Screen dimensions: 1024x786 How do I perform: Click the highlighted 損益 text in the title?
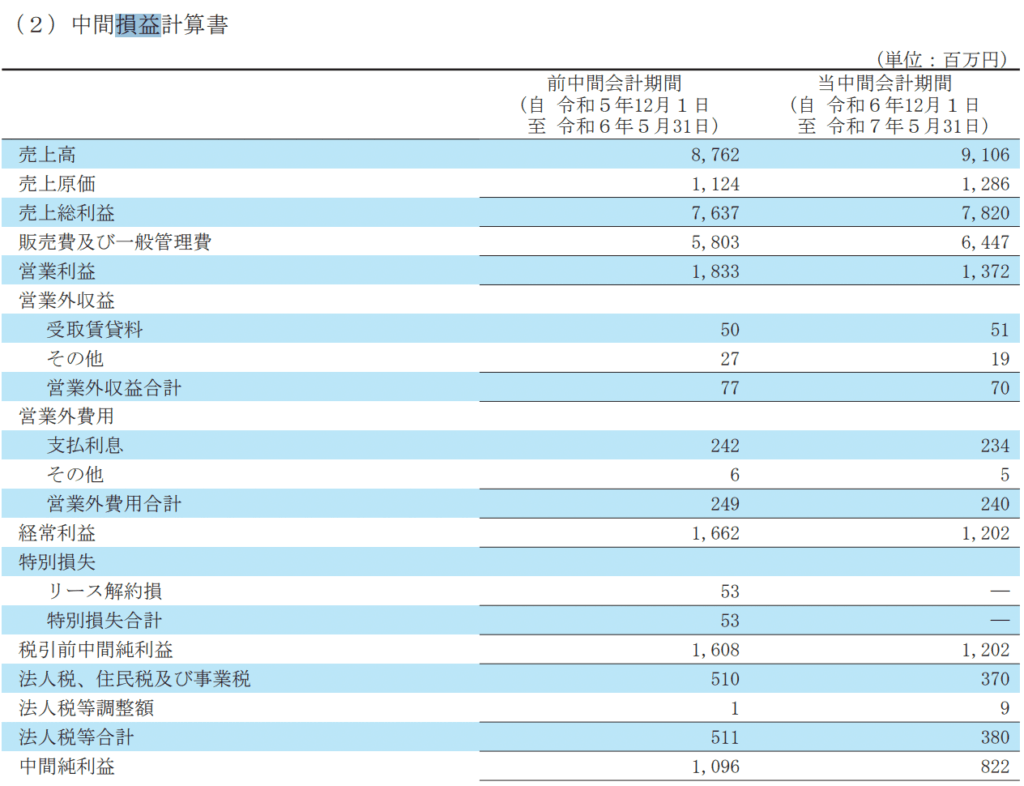[138, 25]
